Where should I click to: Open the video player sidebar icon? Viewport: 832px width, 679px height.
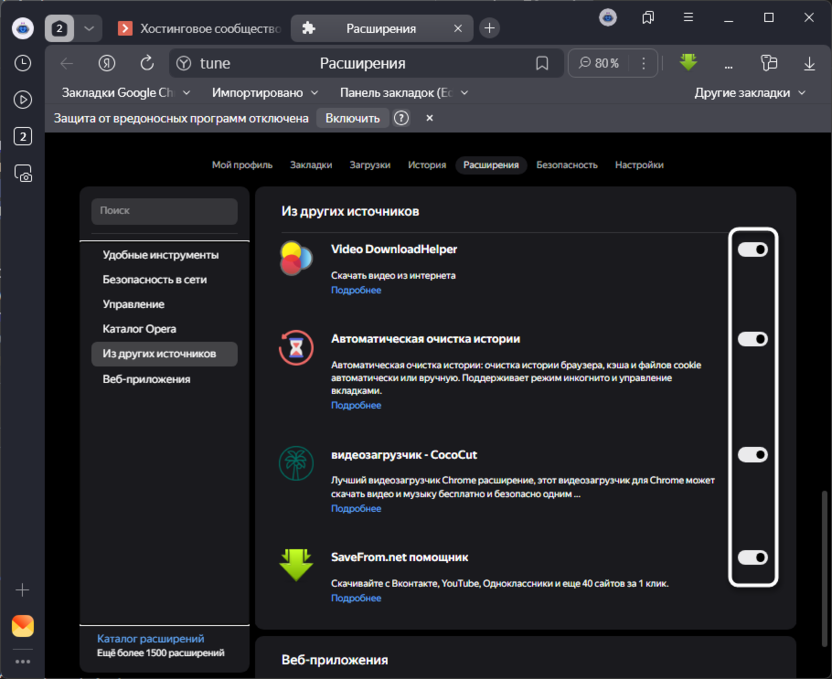pyautogui.click(x=23, y=100)
